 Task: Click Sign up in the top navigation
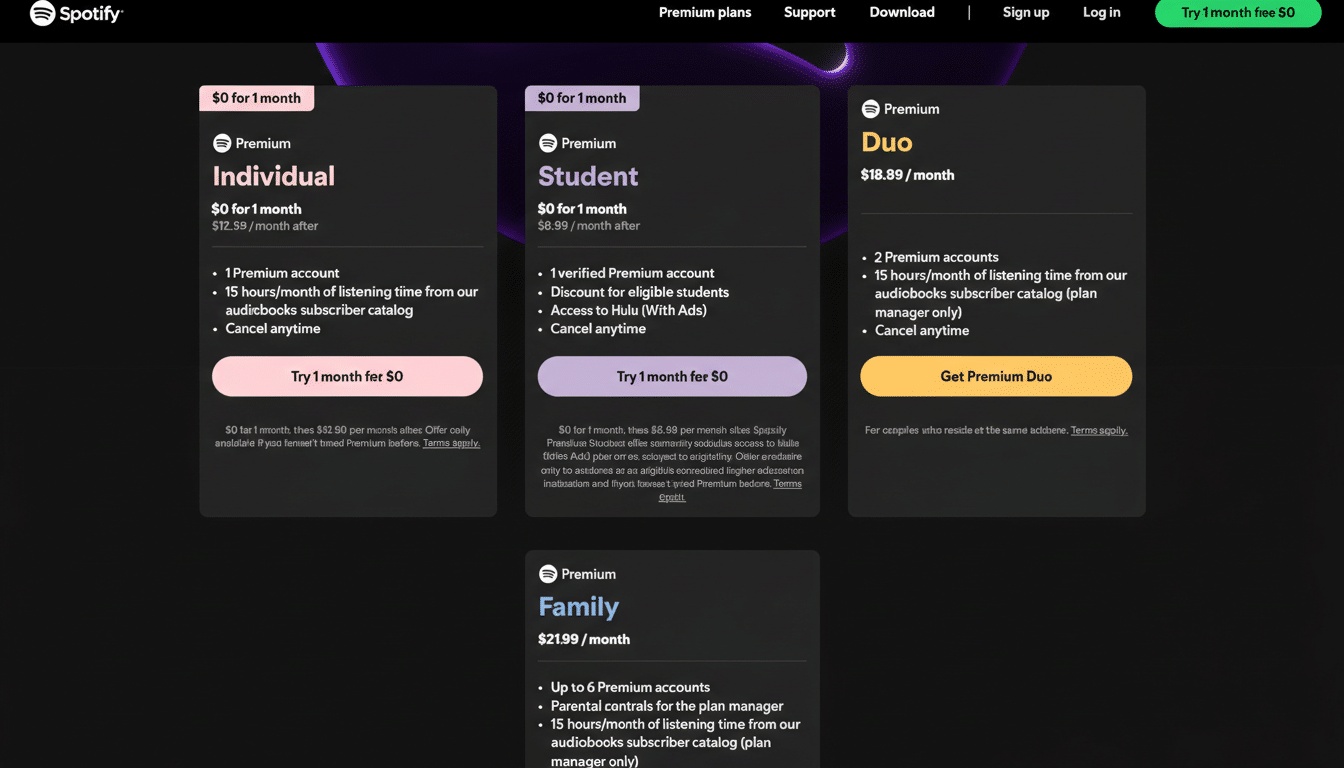click(x=1026, y=13)
